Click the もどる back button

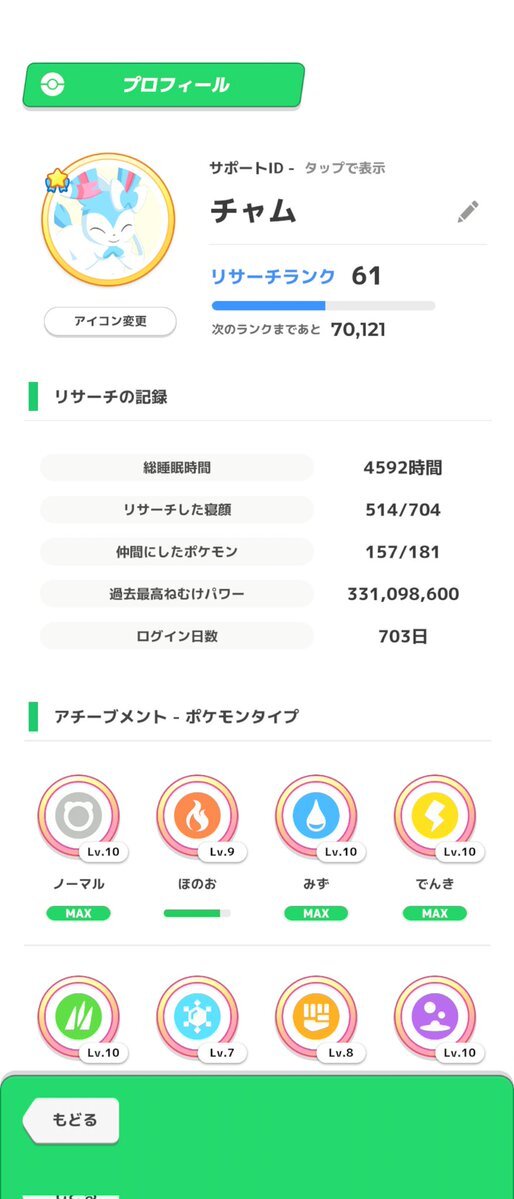[70, 1120]
